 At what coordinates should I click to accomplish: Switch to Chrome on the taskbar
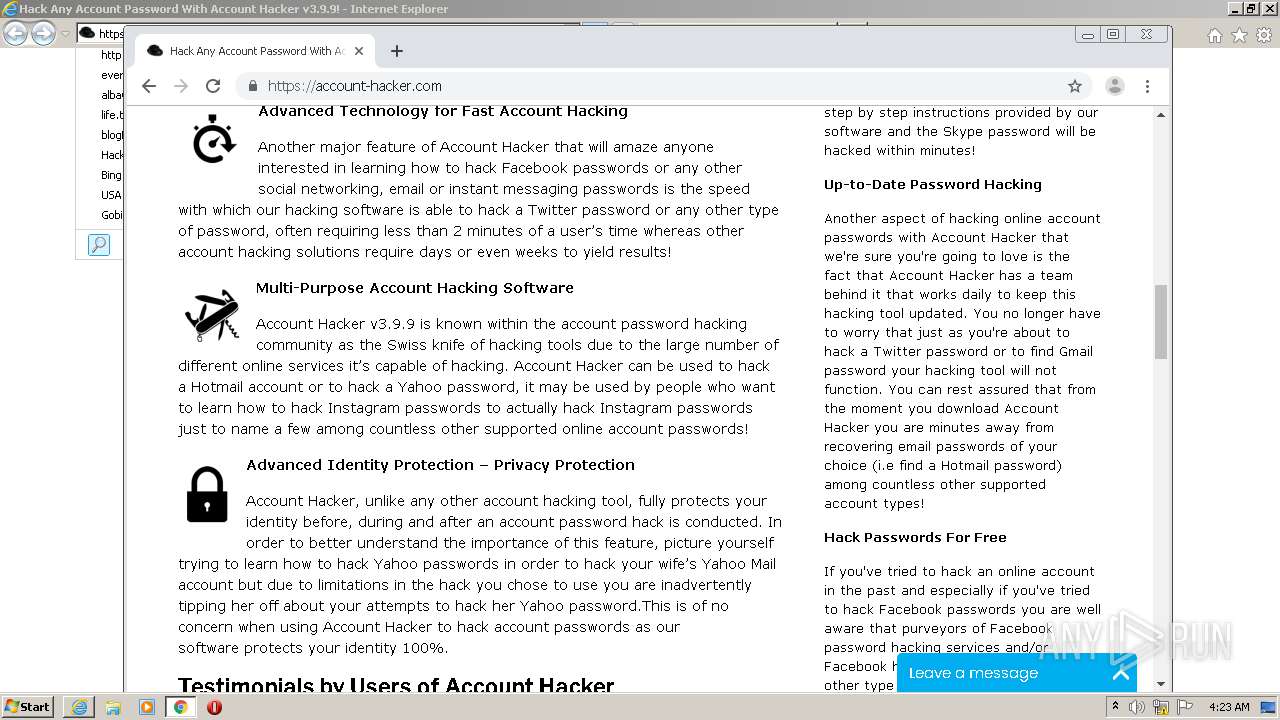click(181, 707)
